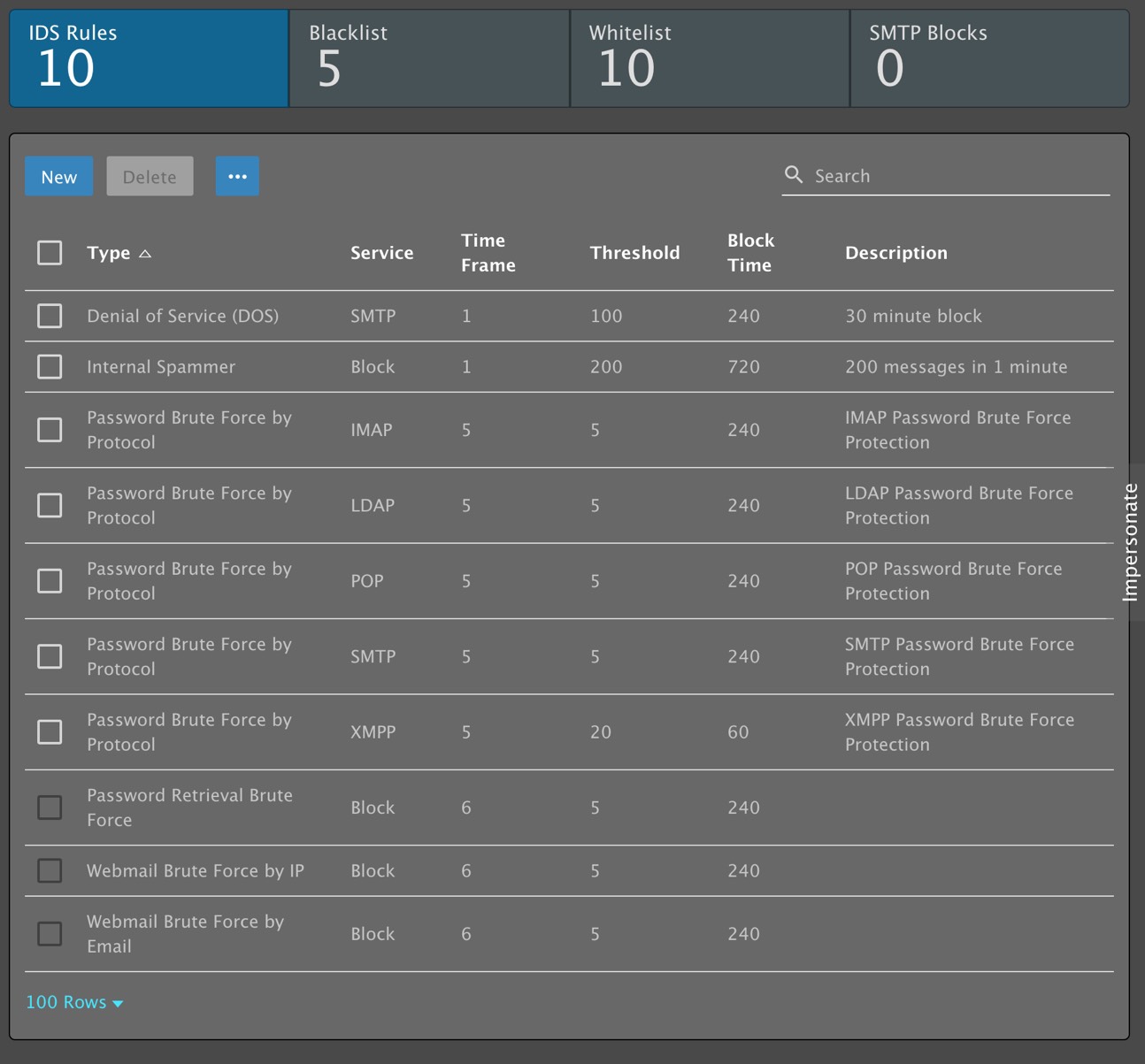Screen dimensions: 1145x1064
Task: Select the Webmail Brute Force by IP checkbox
Action: click(50, 870)
